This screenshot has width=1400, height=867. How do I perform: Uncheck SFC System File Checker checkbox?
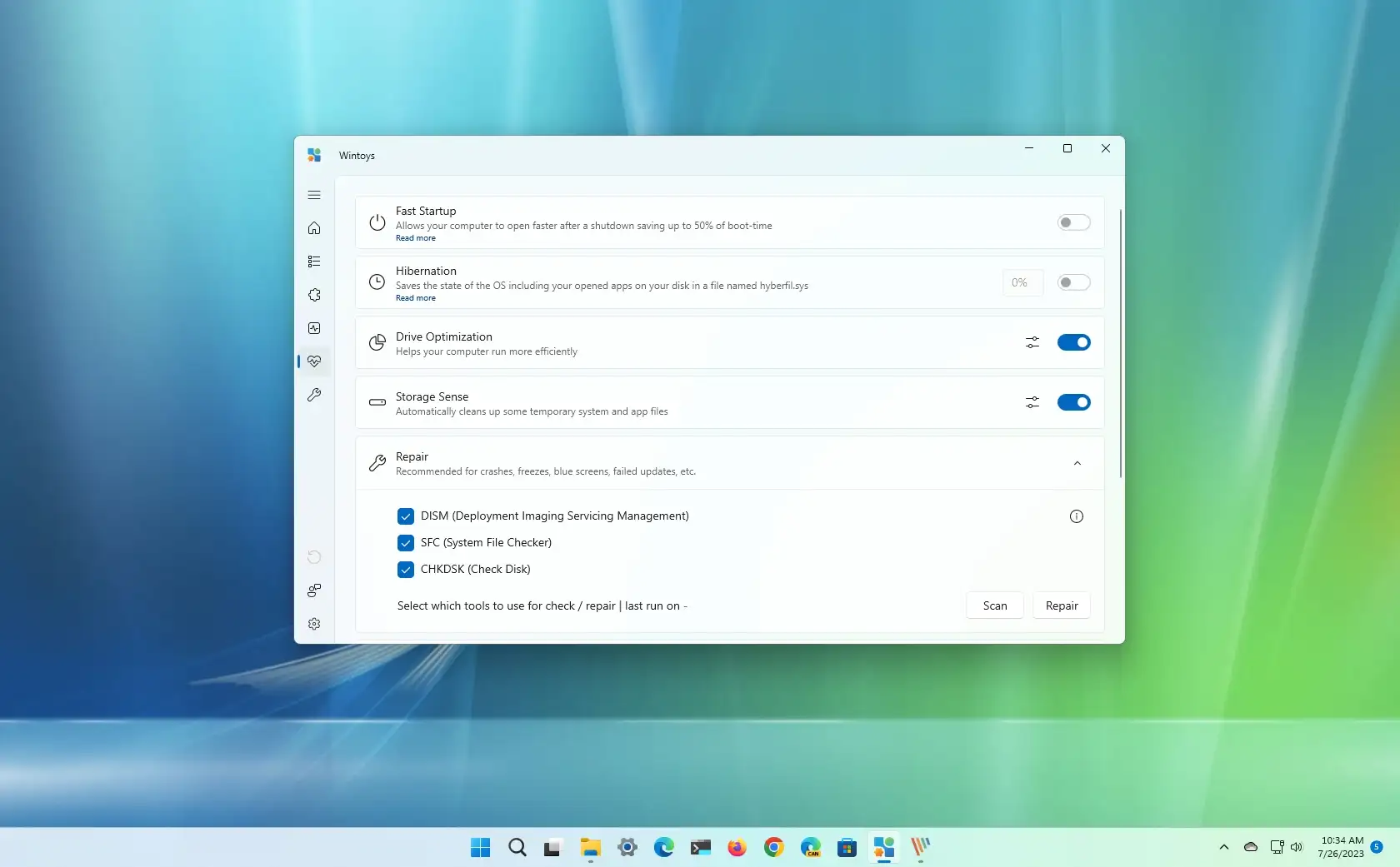point(406,543)
